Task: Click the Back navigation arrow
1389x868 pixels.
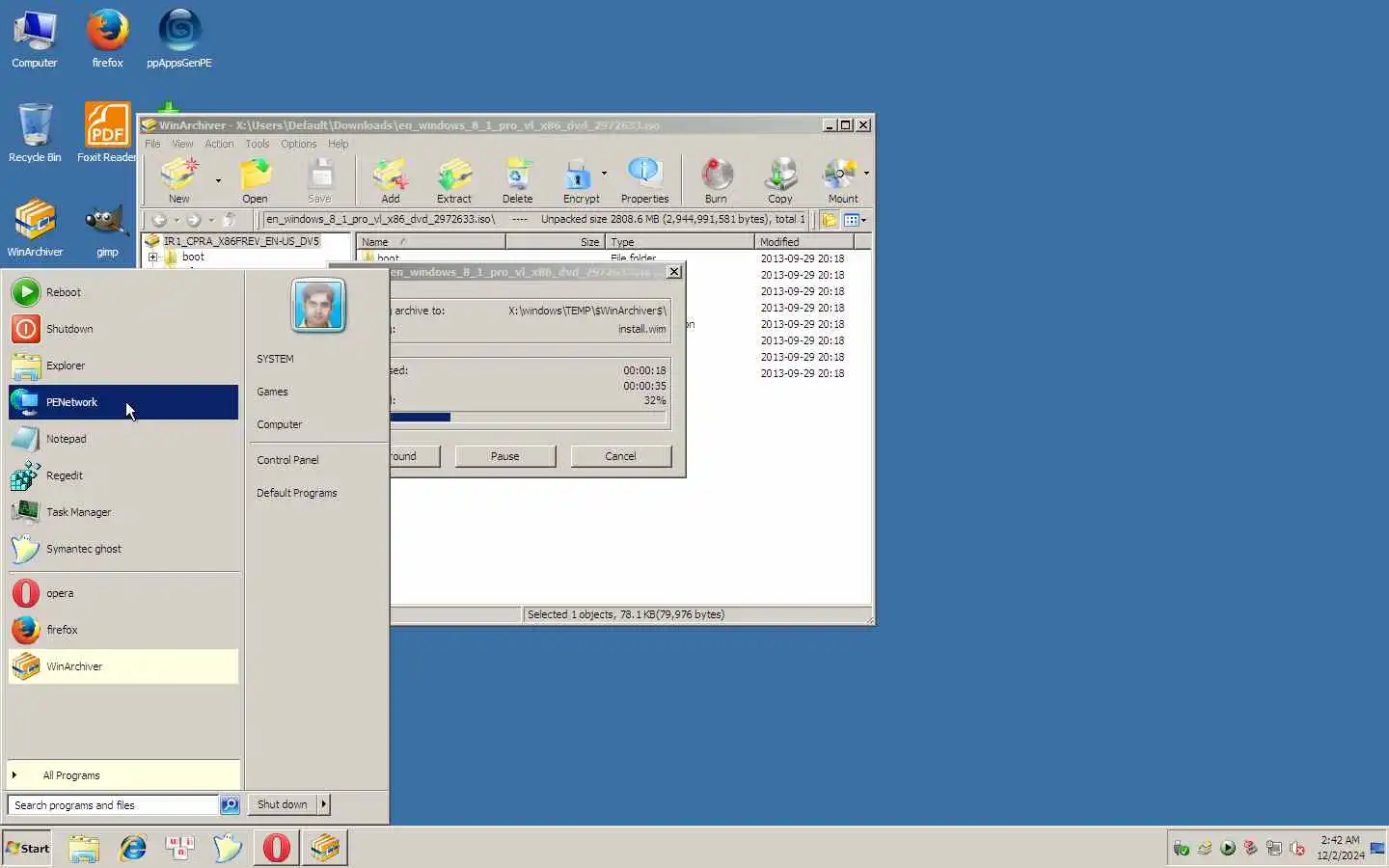Action: tap(160, 220)
